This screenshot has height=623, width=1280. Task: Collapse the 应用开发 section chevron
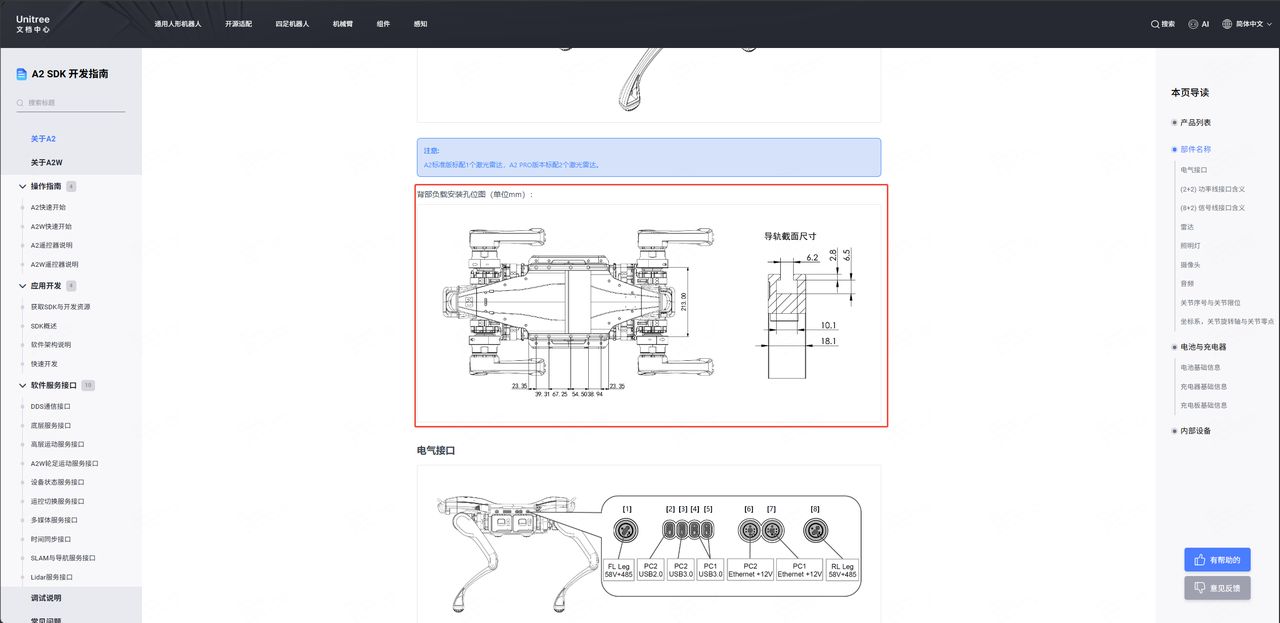22,285
